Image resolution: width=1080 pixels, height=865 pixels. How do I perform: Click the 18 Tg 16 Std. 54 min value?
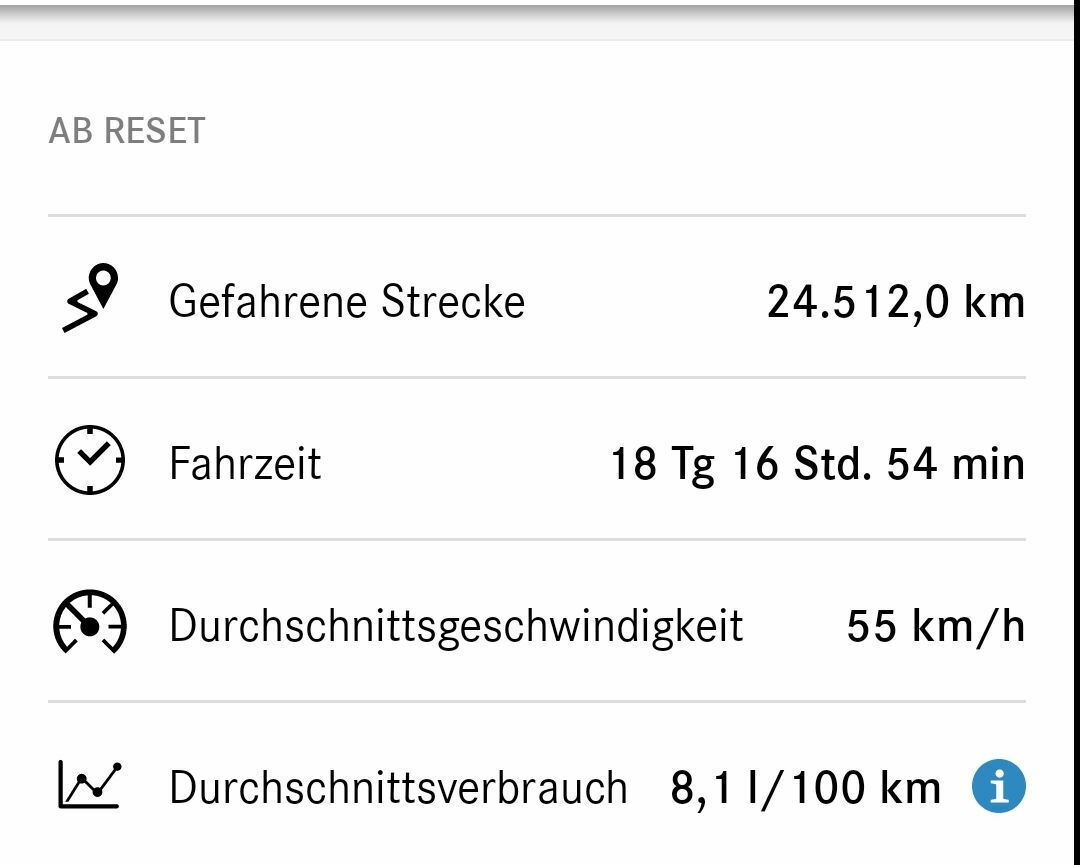817,461
